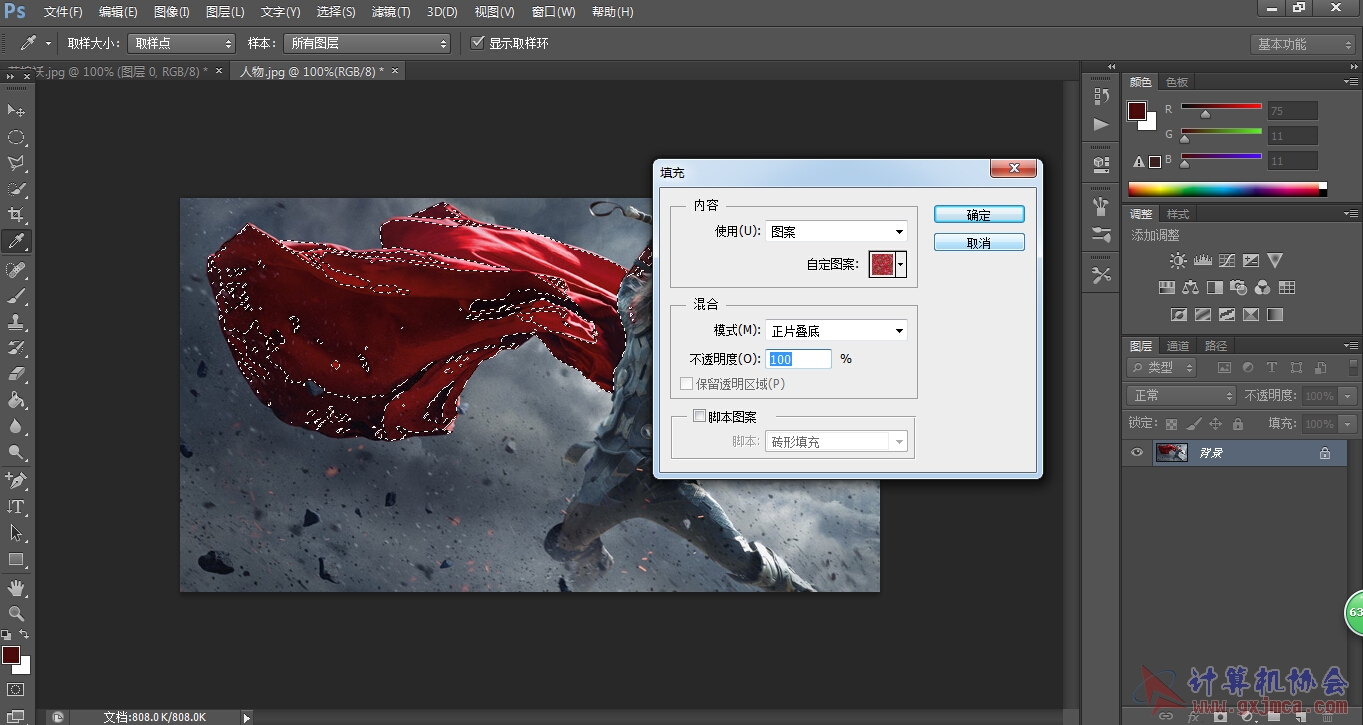Viewport: 1363px width, 725px height.
Task: Open 滤镜(T) menu
Action: tap(391, 12)
